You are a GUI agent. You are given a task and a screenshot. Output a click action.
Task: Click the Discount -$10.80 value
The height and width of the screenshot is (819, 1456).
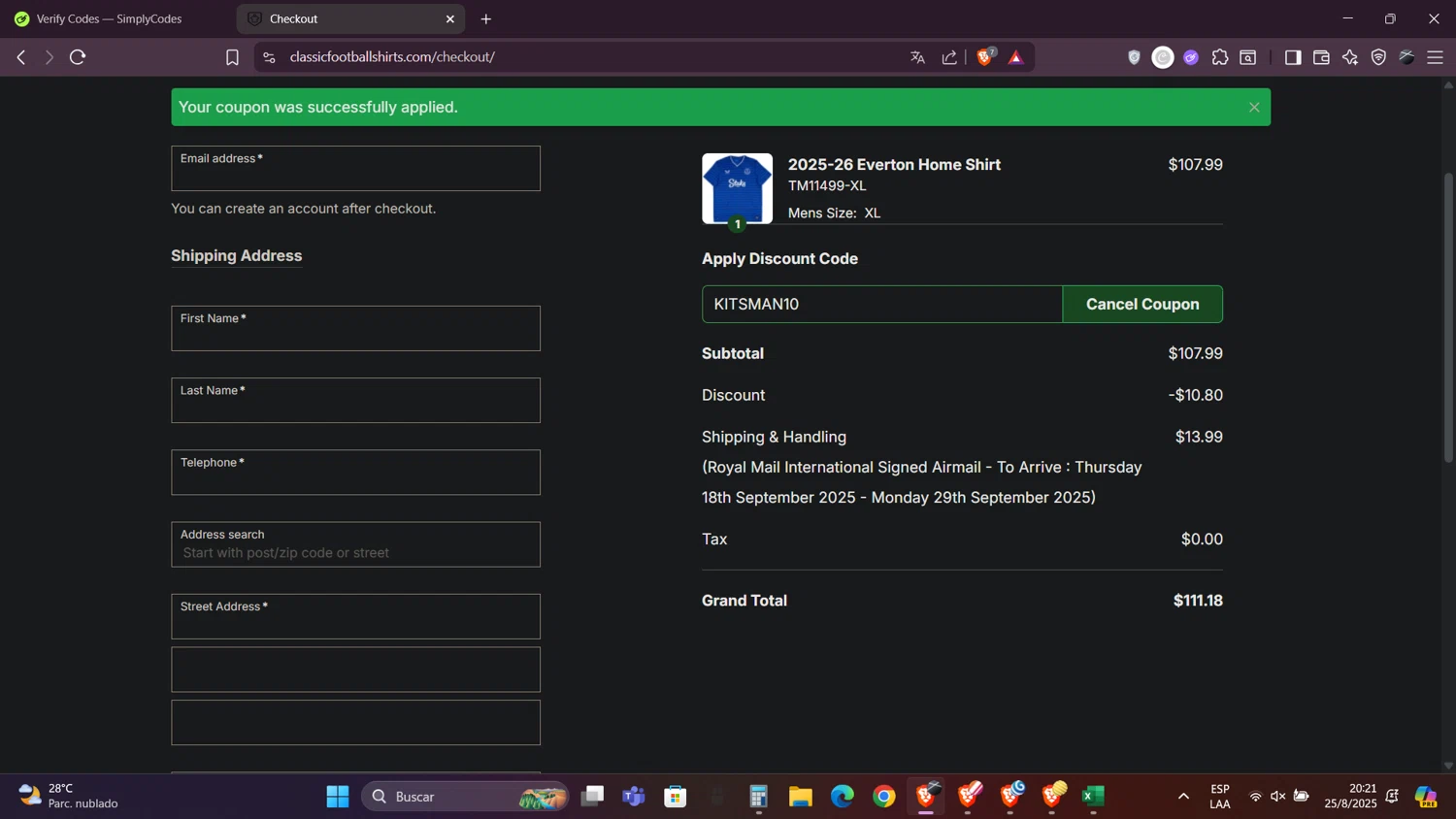tap(1195, 395)
